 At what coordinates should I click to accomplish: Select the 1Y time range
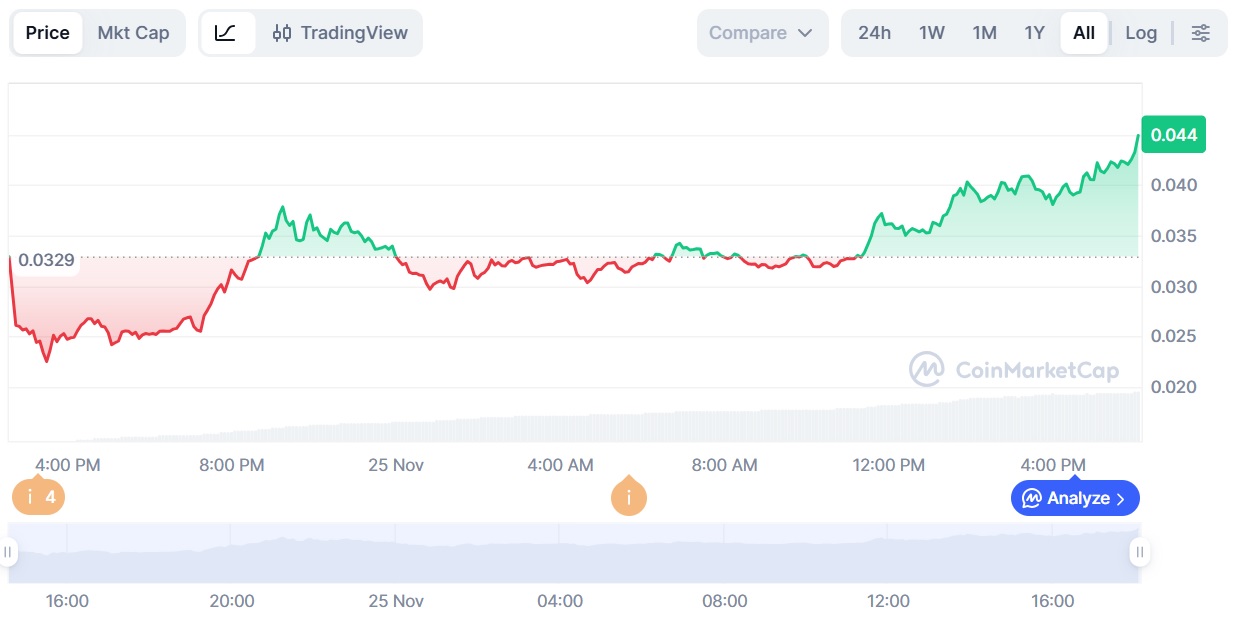click(x=1034, y=33)
